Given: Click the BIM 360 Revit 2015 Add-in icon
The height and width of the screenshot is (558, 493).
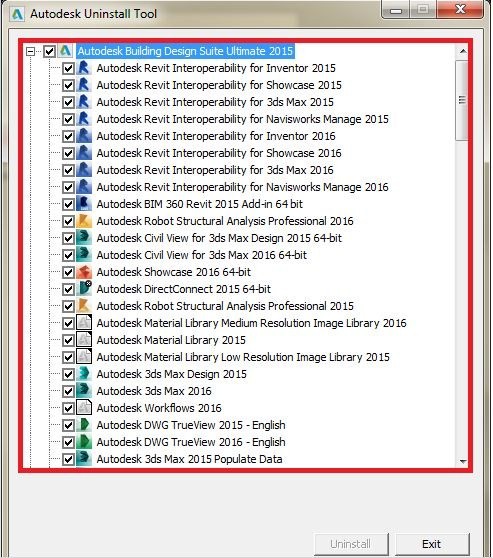Looking at the screenshot, I should click(84, 204).
